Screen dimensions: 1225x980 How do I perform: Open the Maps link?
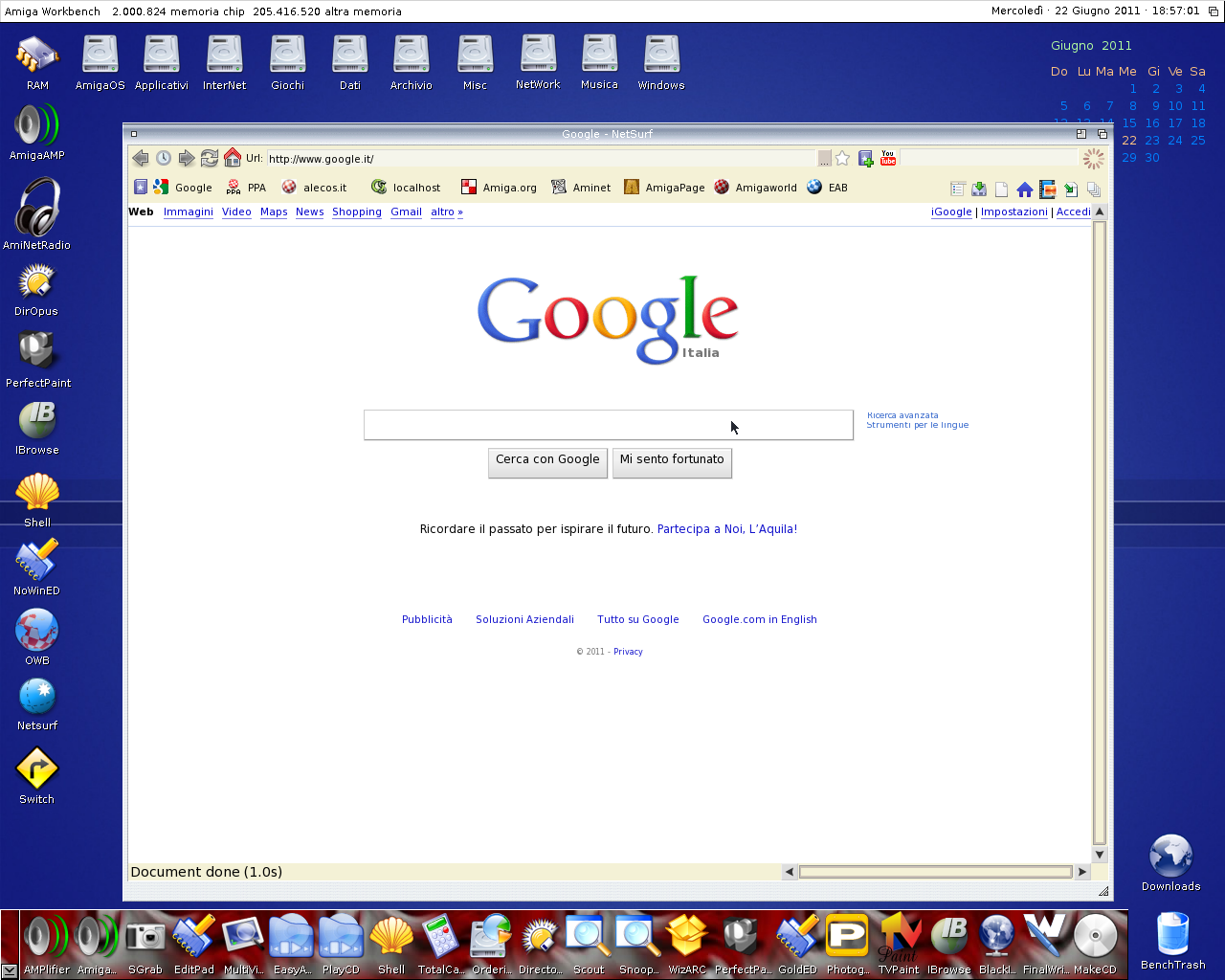click(x=274, y=212)
